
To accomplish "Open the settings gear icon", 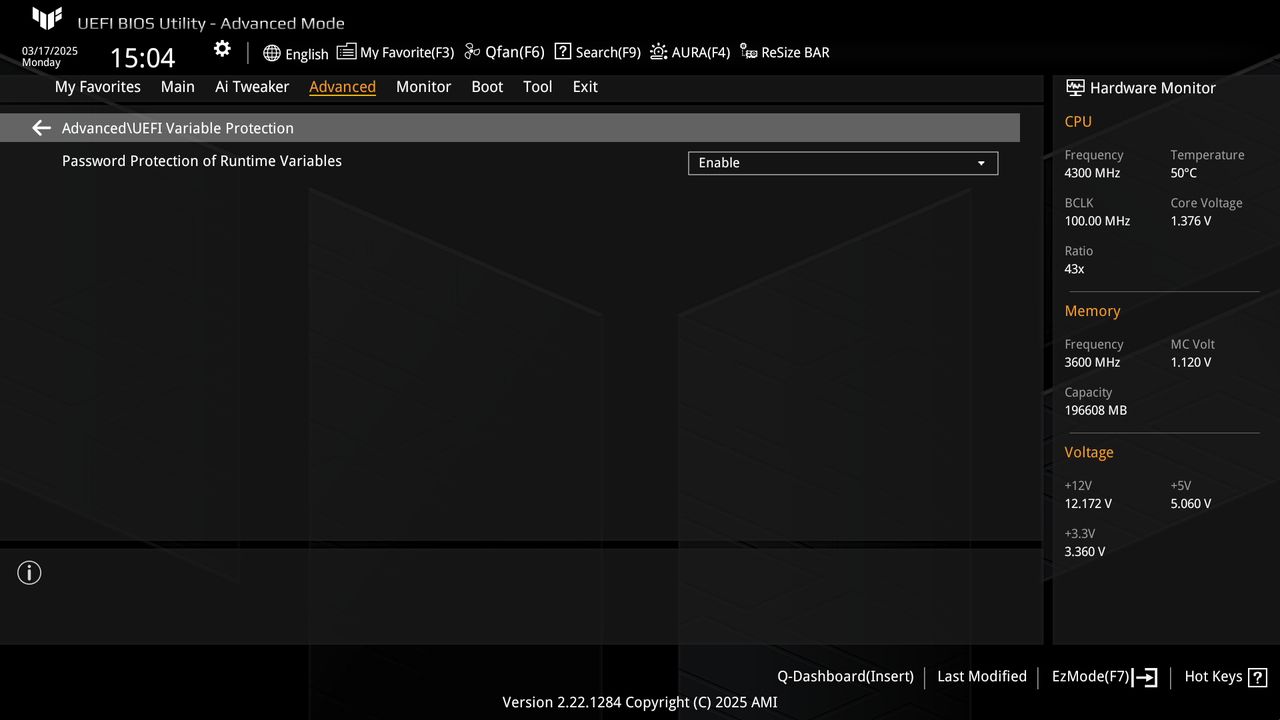I will [222, 49].
